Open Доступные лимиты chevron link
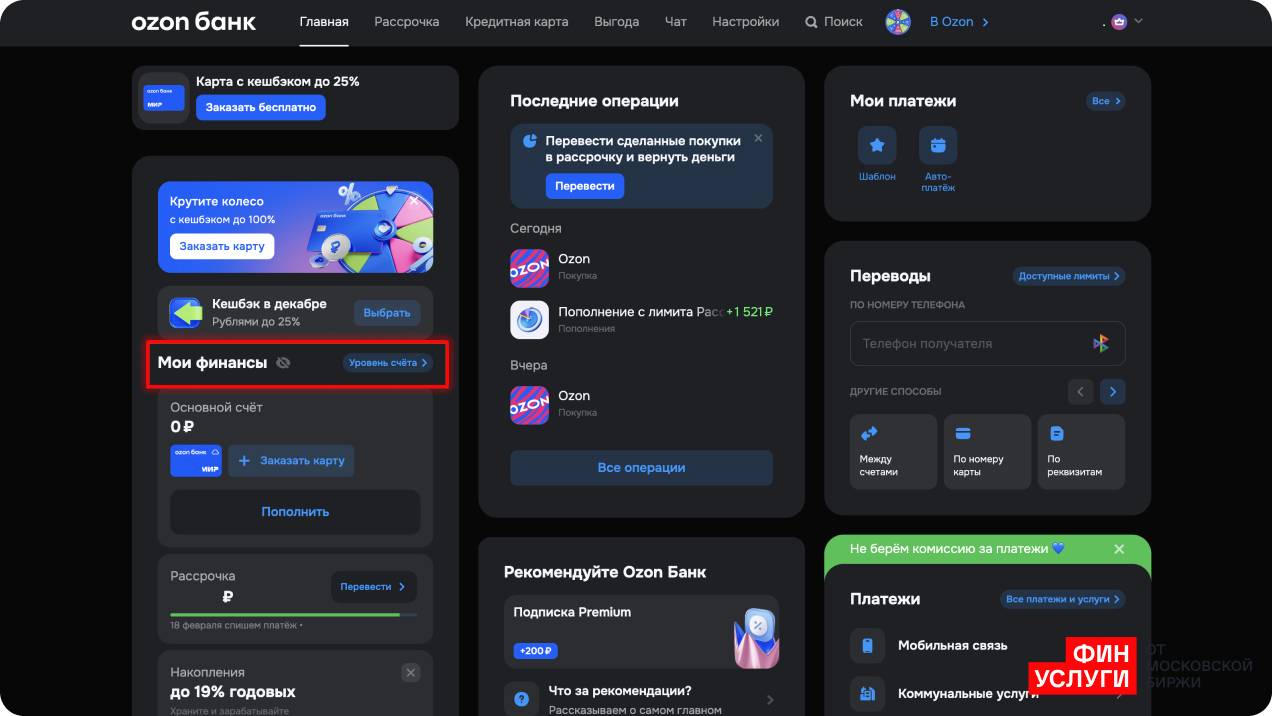 [x=1069, y=276]
